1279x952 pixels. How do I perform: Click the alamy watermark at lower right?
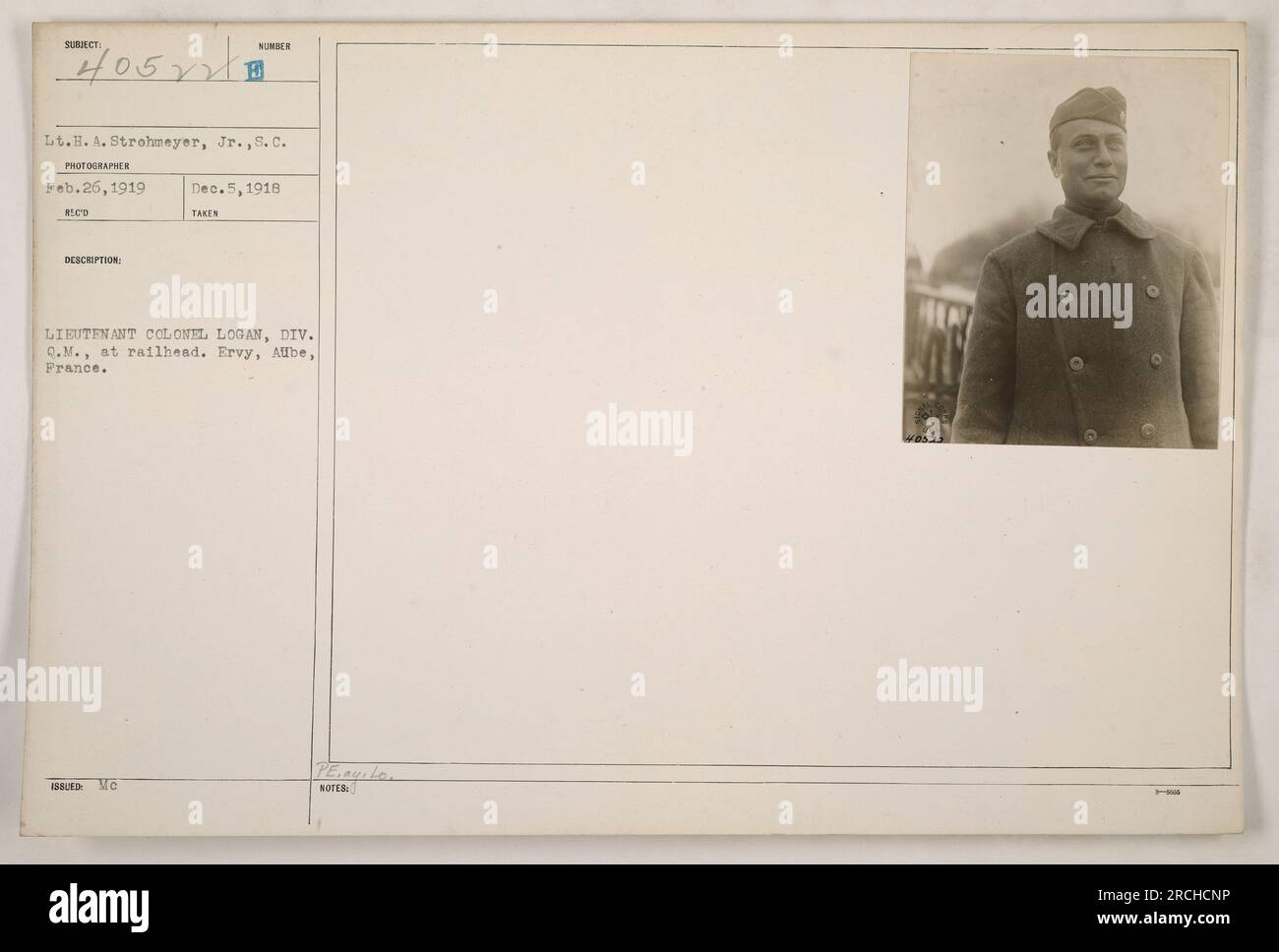(x=929, y=683)
